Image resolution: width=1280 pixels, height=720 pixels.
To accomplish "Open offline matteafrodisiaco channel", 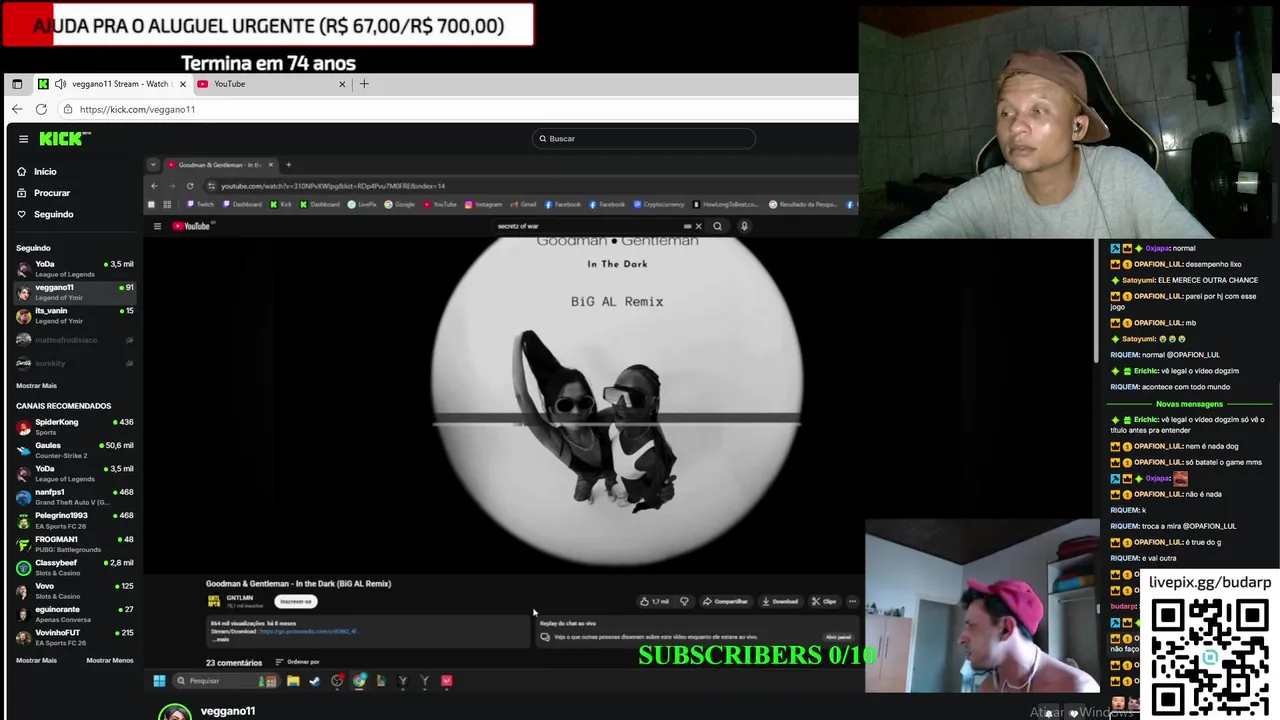I will pos(75,340).
